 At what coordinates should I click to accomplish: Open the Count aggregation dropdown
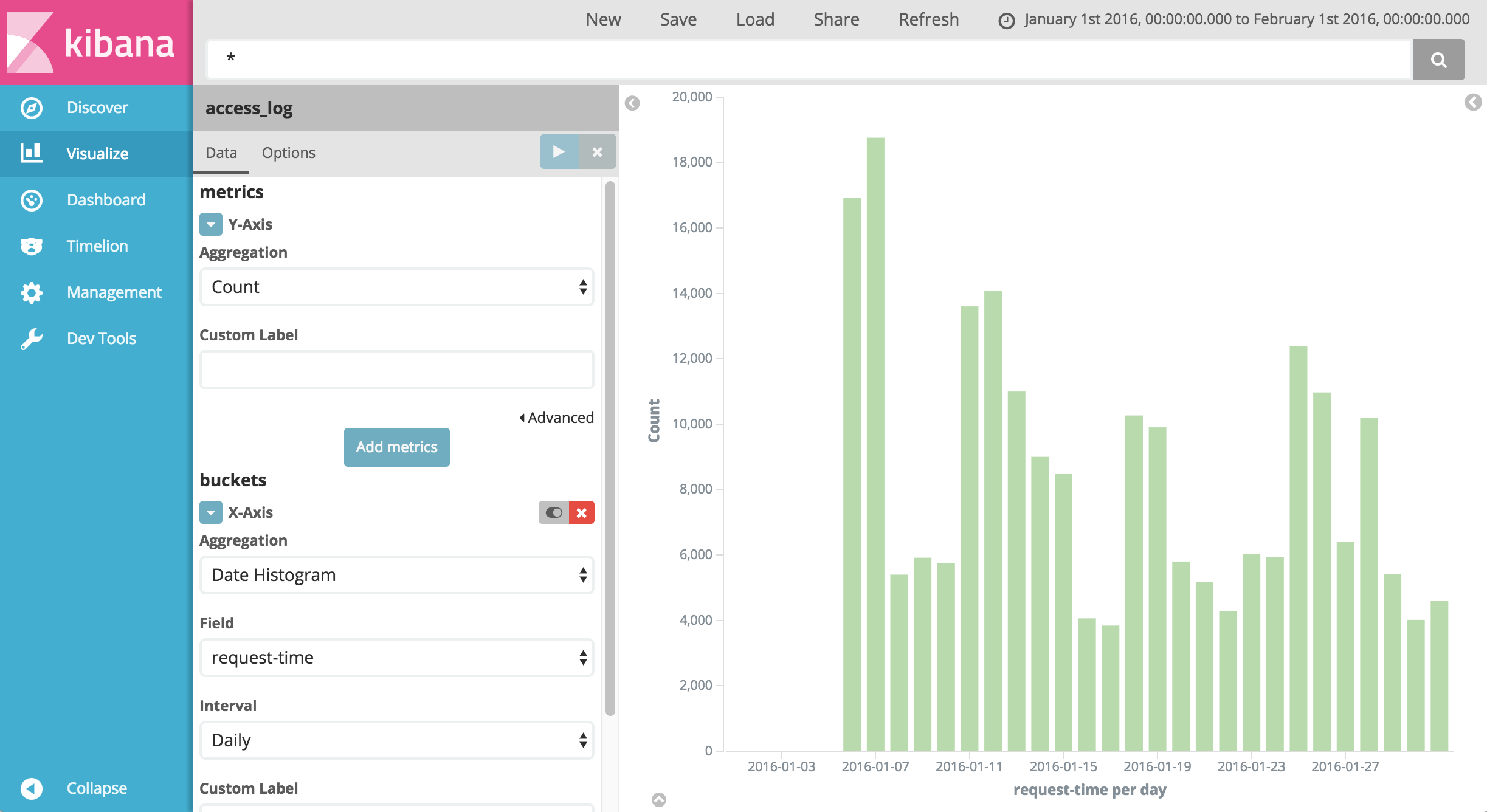396,286
